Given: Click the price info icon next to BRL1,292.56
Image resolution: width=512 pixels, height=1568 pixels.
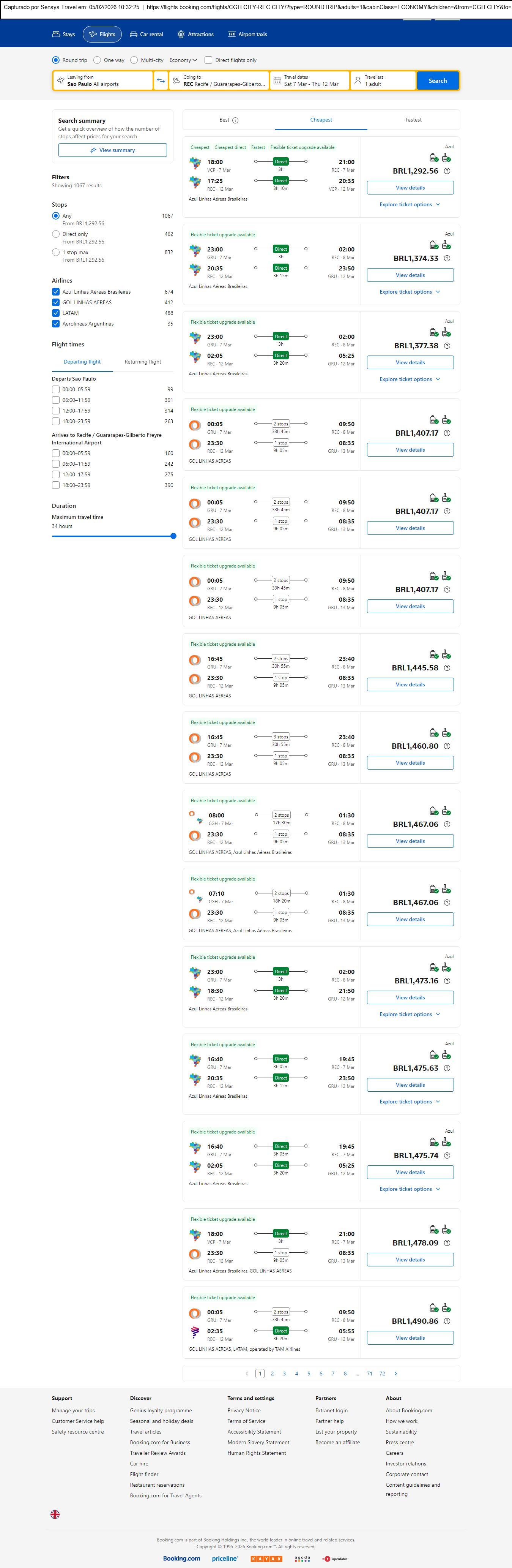Looking at the screenshot, I should coord(447,171).
